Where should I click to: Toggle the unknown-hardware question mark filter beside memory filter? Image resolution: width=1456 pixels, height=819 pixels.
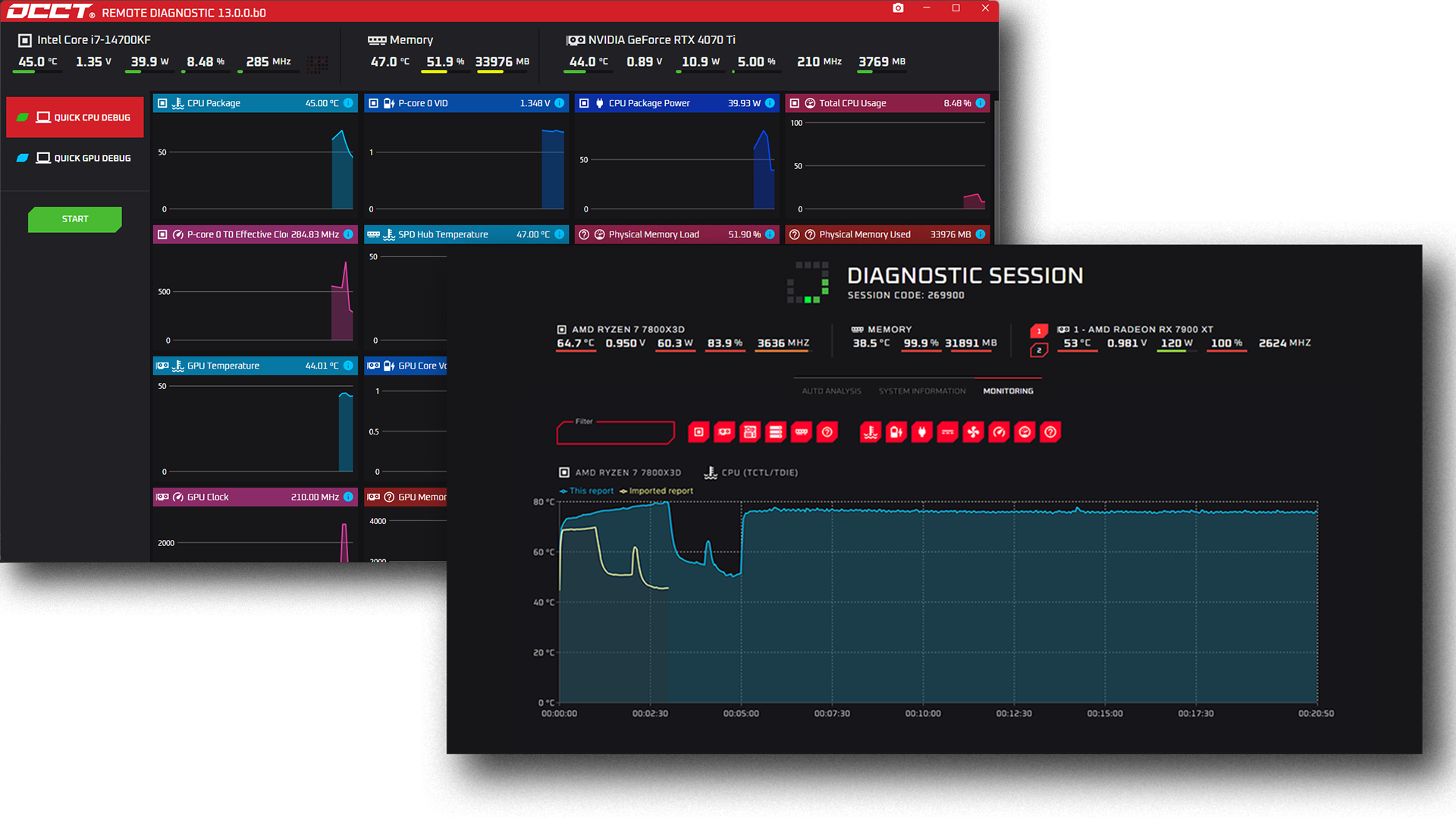[x=827, y=432]
